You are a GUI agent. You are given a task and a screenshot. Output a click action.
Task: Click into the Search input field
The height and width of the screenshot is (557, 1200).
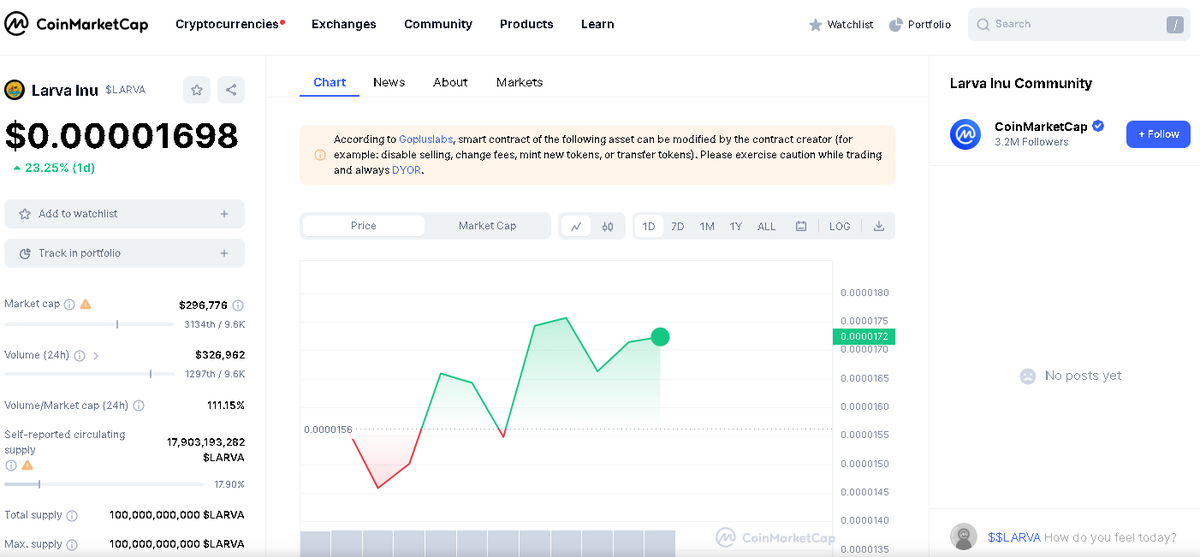coord(1079,24)
